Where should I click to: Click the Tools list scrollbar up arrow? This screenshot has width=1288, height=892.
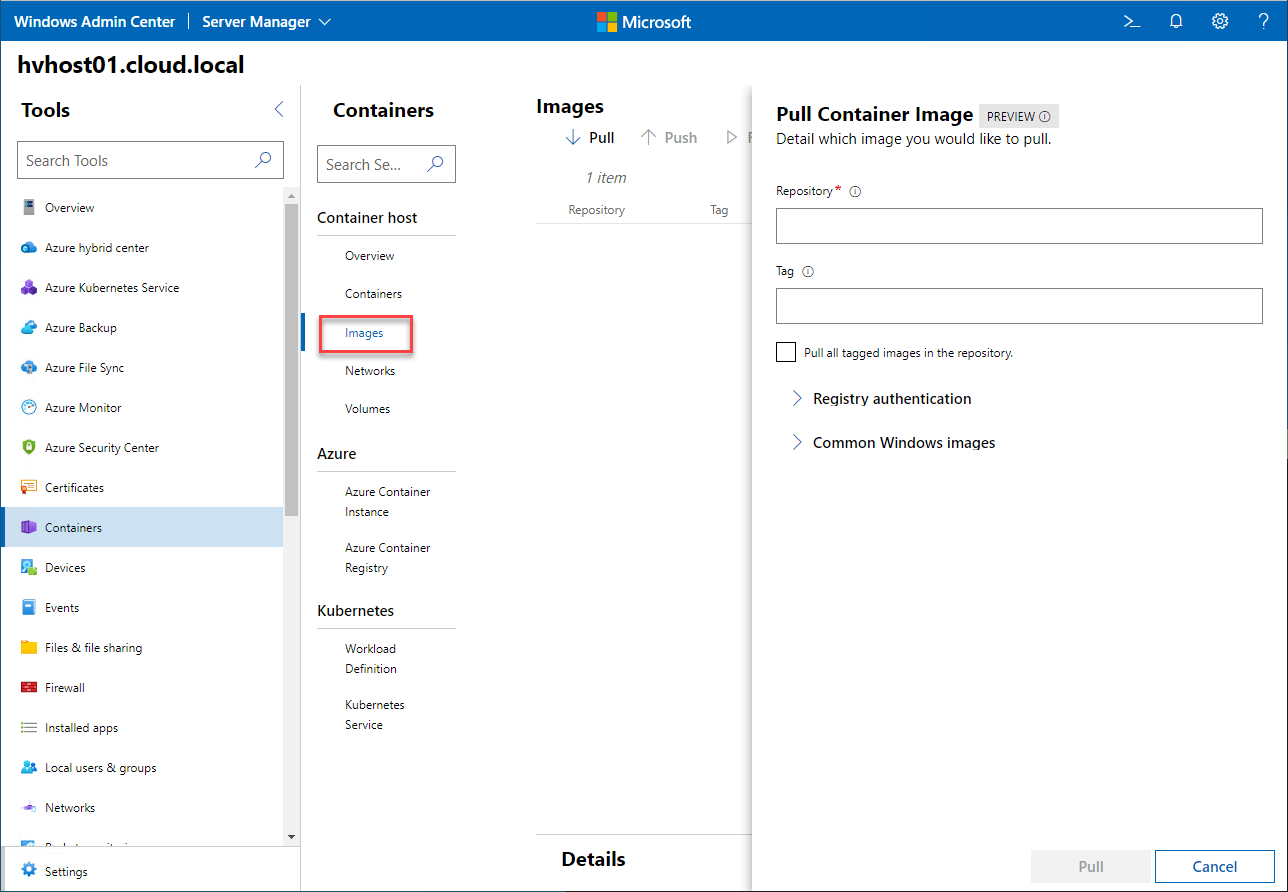click(x=291, y=195)
